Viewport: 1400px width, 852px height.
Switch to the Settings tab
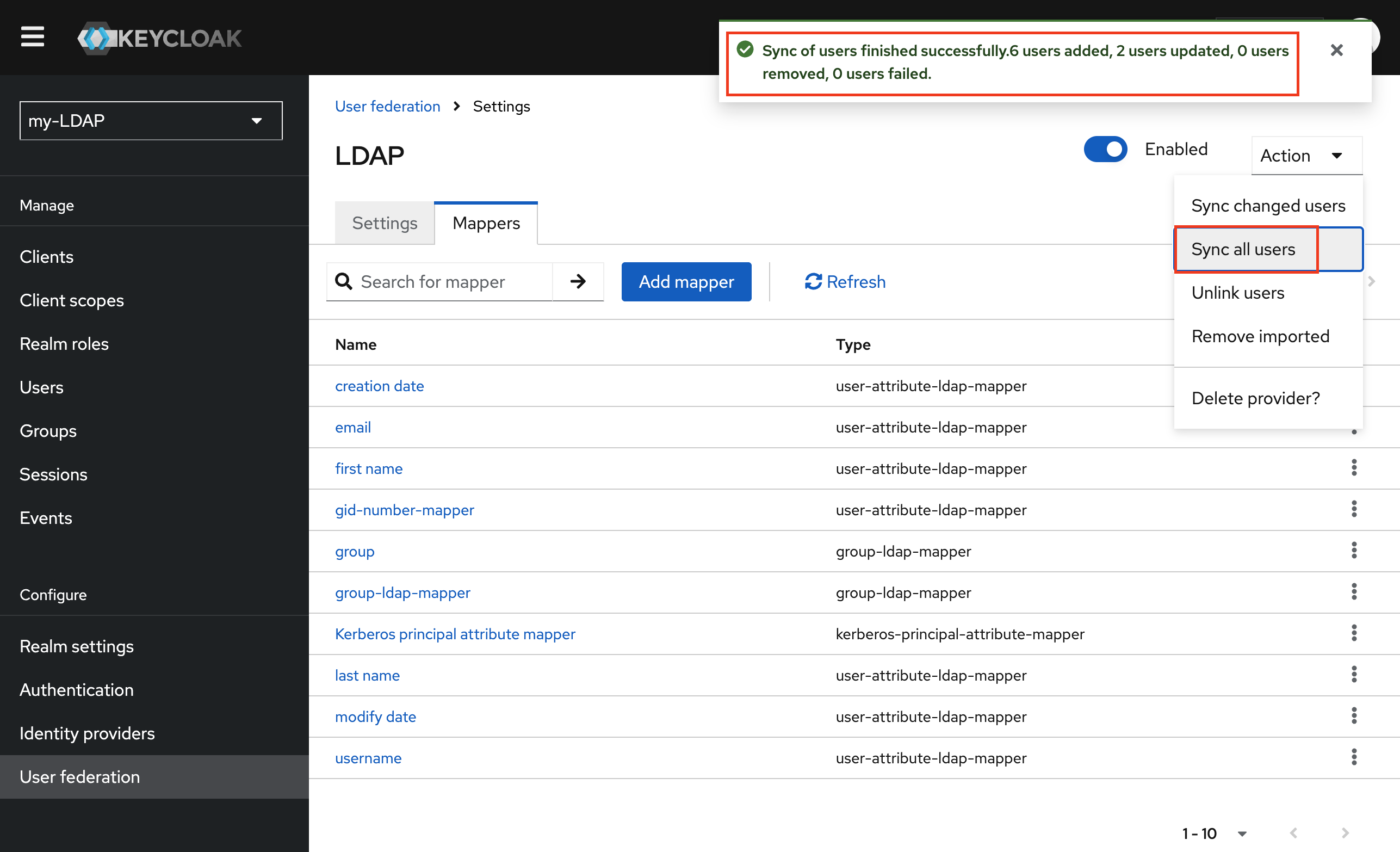point(384,224)
